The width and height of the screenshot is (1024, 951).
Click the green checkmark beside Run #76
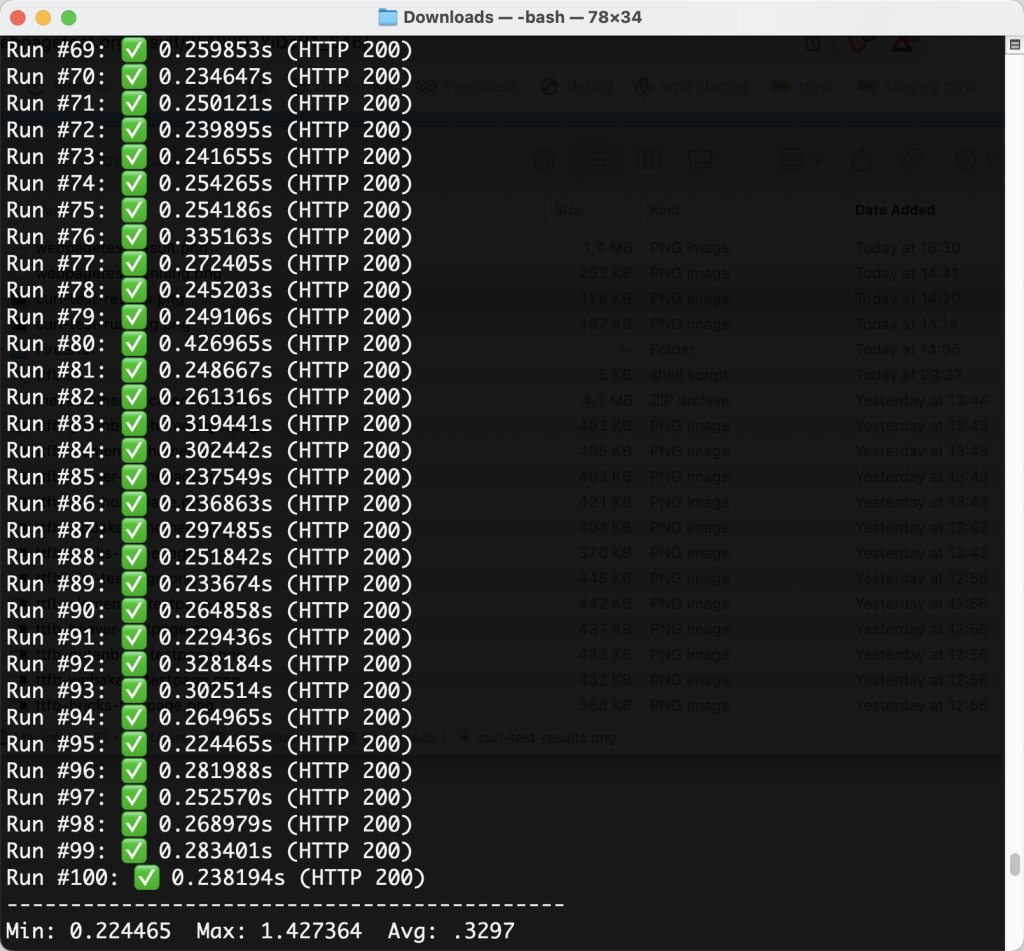click(134, 237)
